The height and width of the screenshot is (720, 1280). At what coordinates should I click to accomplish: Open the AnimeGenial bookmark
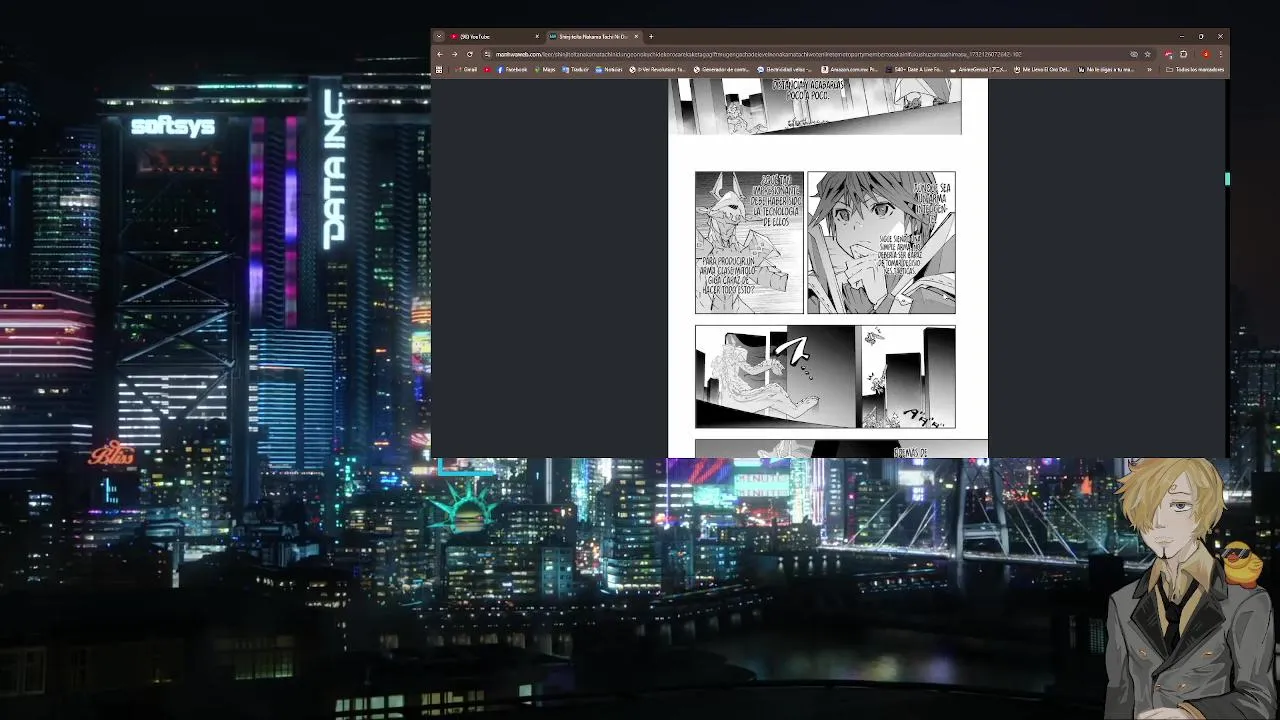[x=978, y=70]
